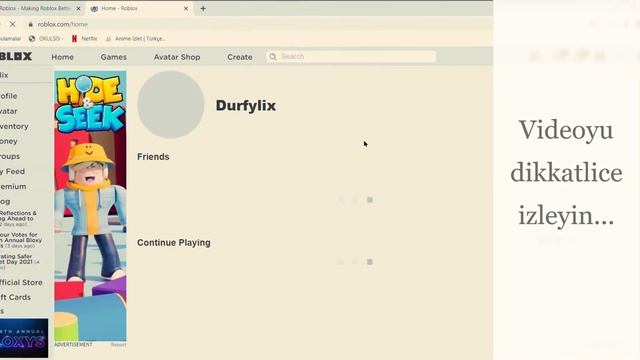Click the Continue Playing heading
Viewport: 640px width, 360px height.
tap(174, 242)
